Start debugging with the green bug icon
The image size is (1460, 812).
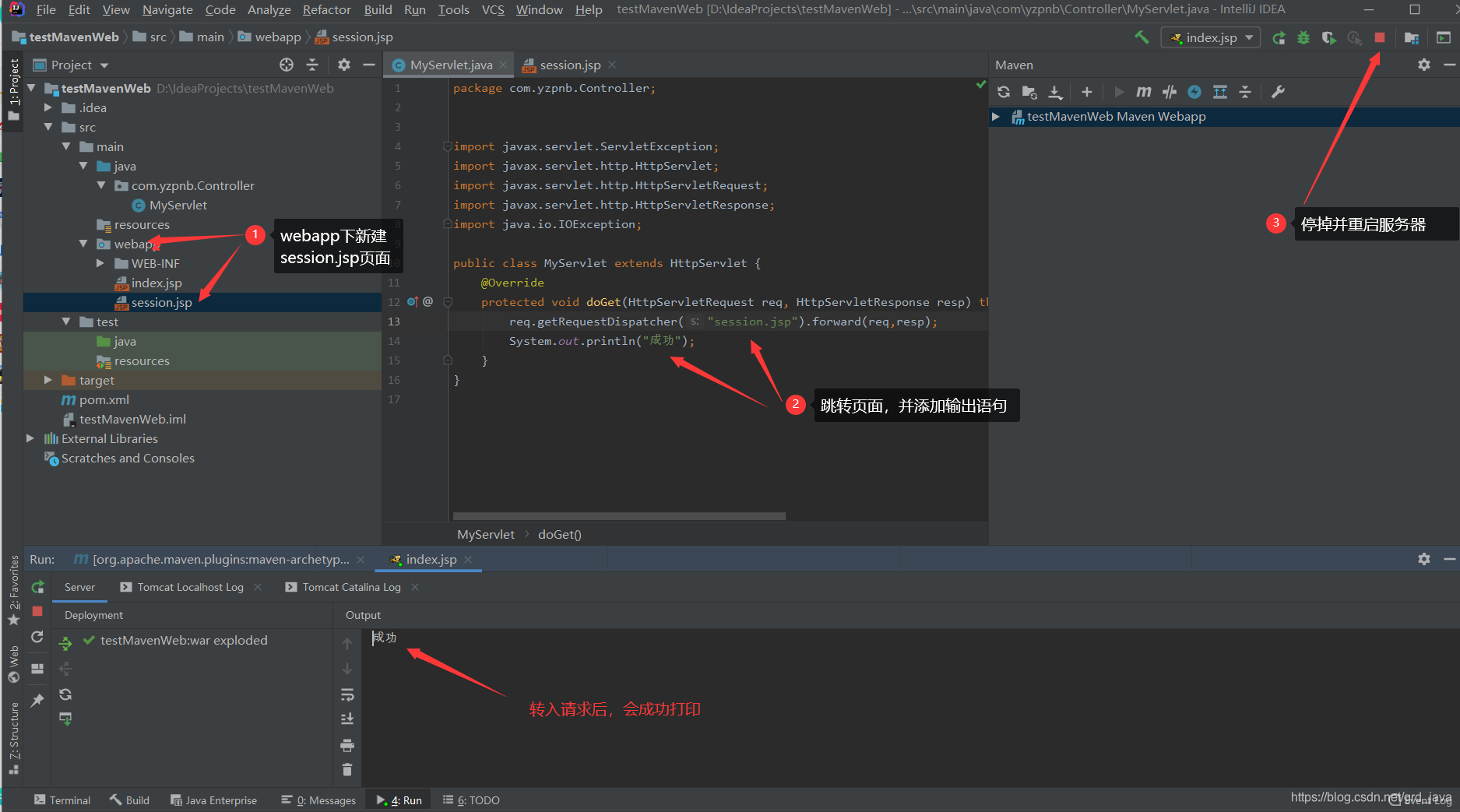tap(1303, 37)
